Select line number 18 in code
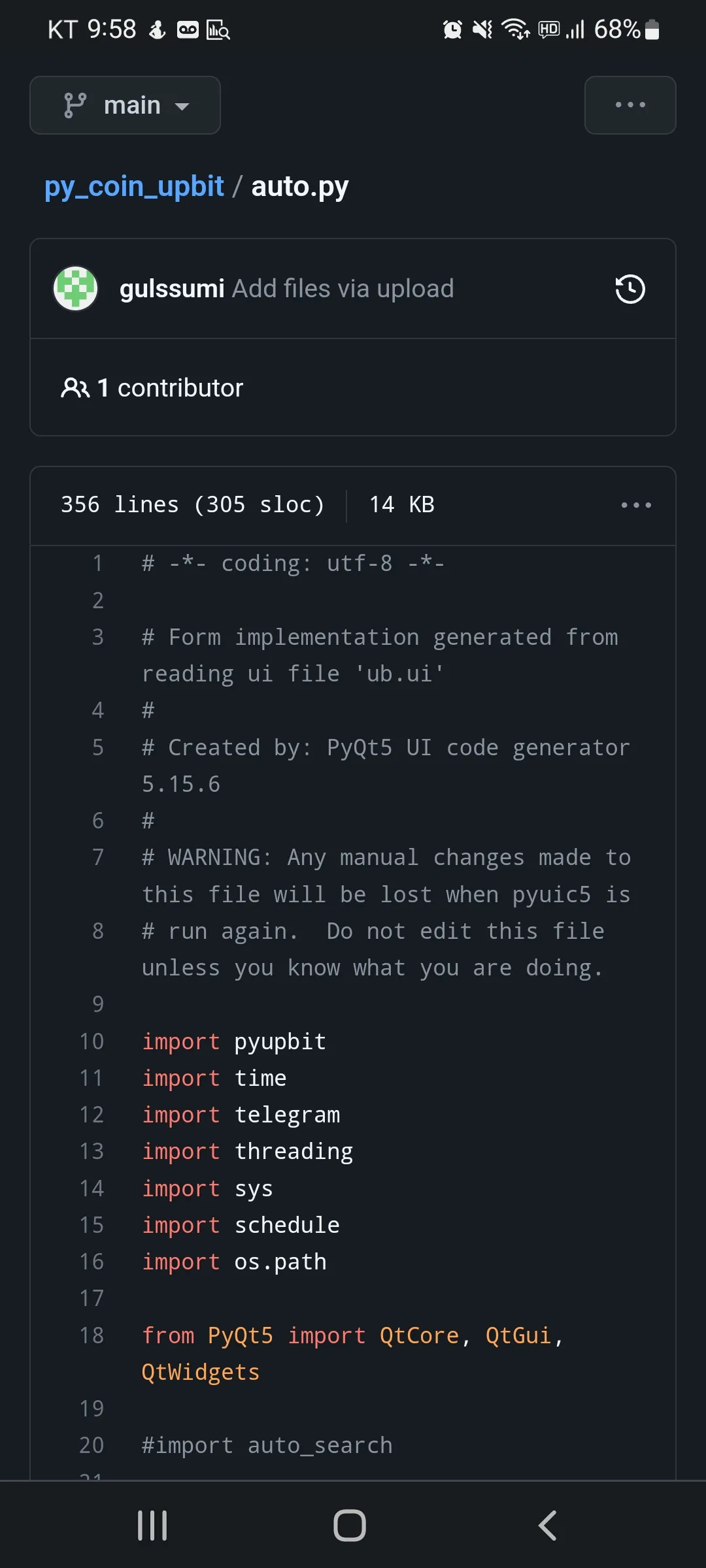This screenshot has height=1568, width=706. point(92,1335)
